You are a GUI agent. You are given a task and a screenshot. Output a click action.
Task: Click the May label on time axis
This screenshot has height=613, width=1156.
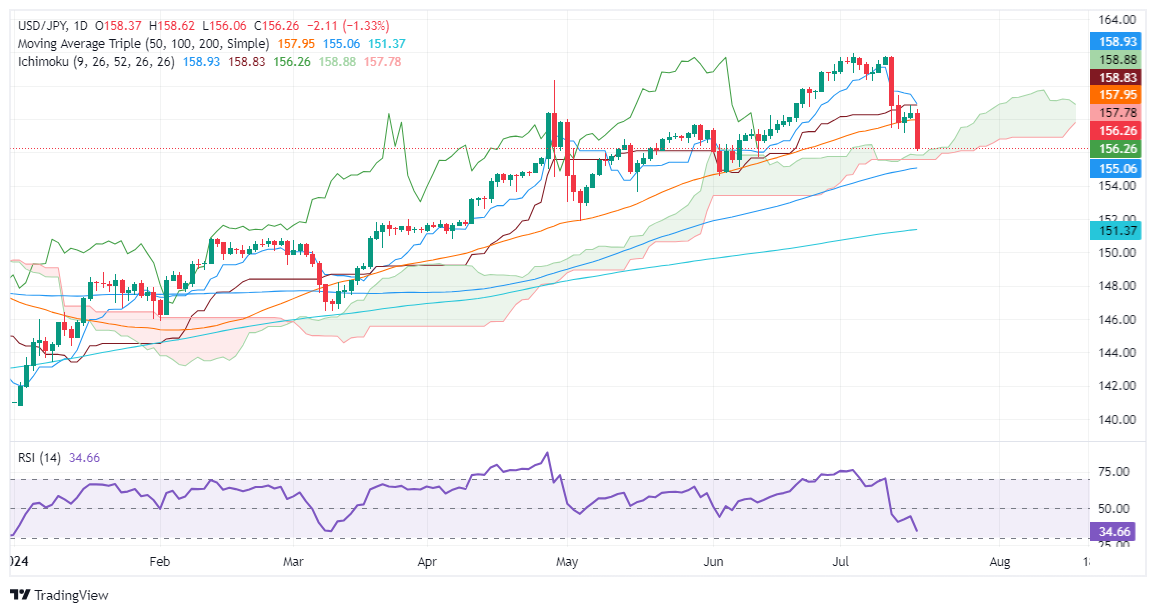567,563
